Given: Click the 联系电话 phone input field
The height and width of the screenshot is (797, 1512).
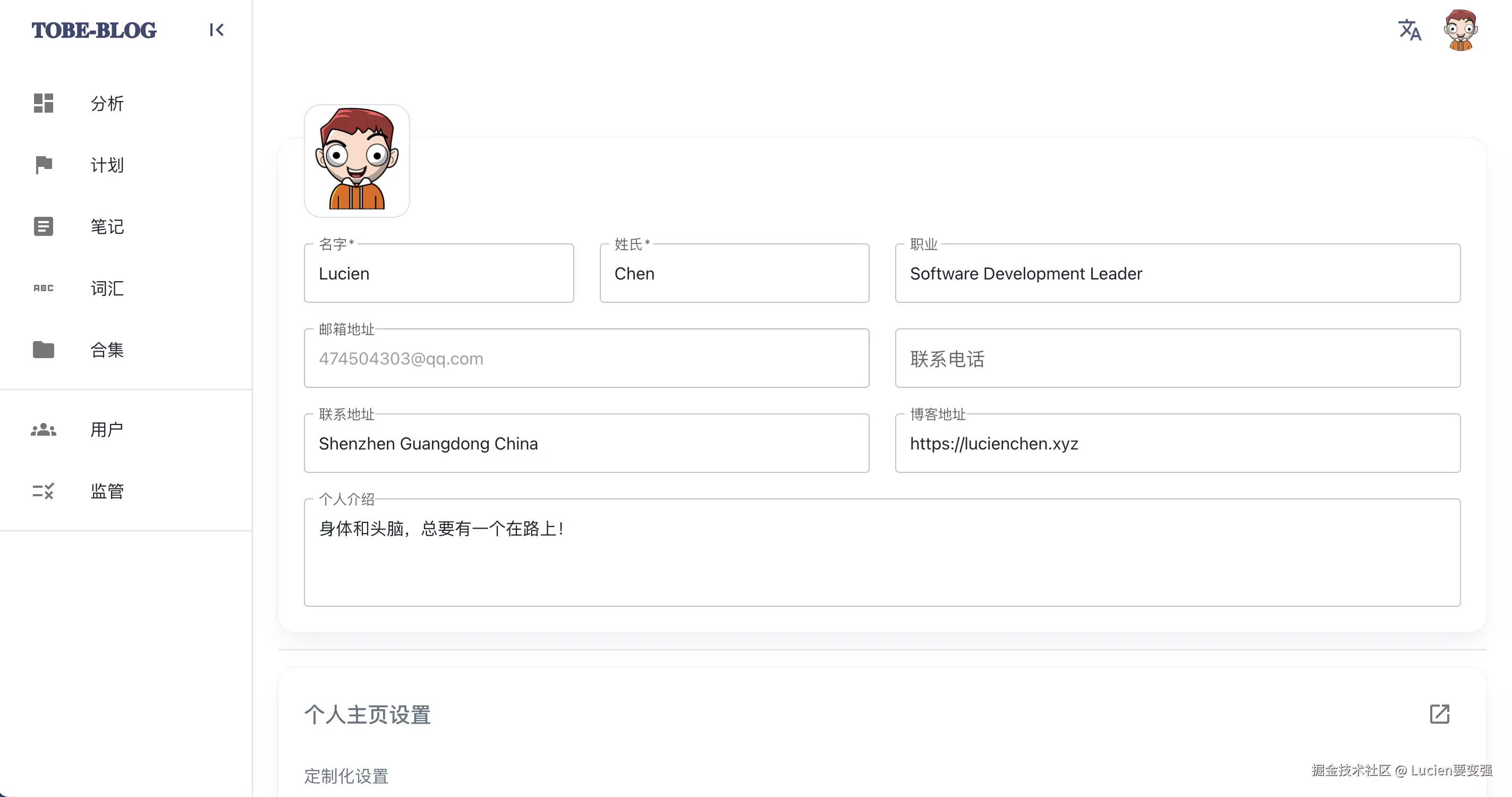Looking at the screenshot, I should (x=1177, y=358).
